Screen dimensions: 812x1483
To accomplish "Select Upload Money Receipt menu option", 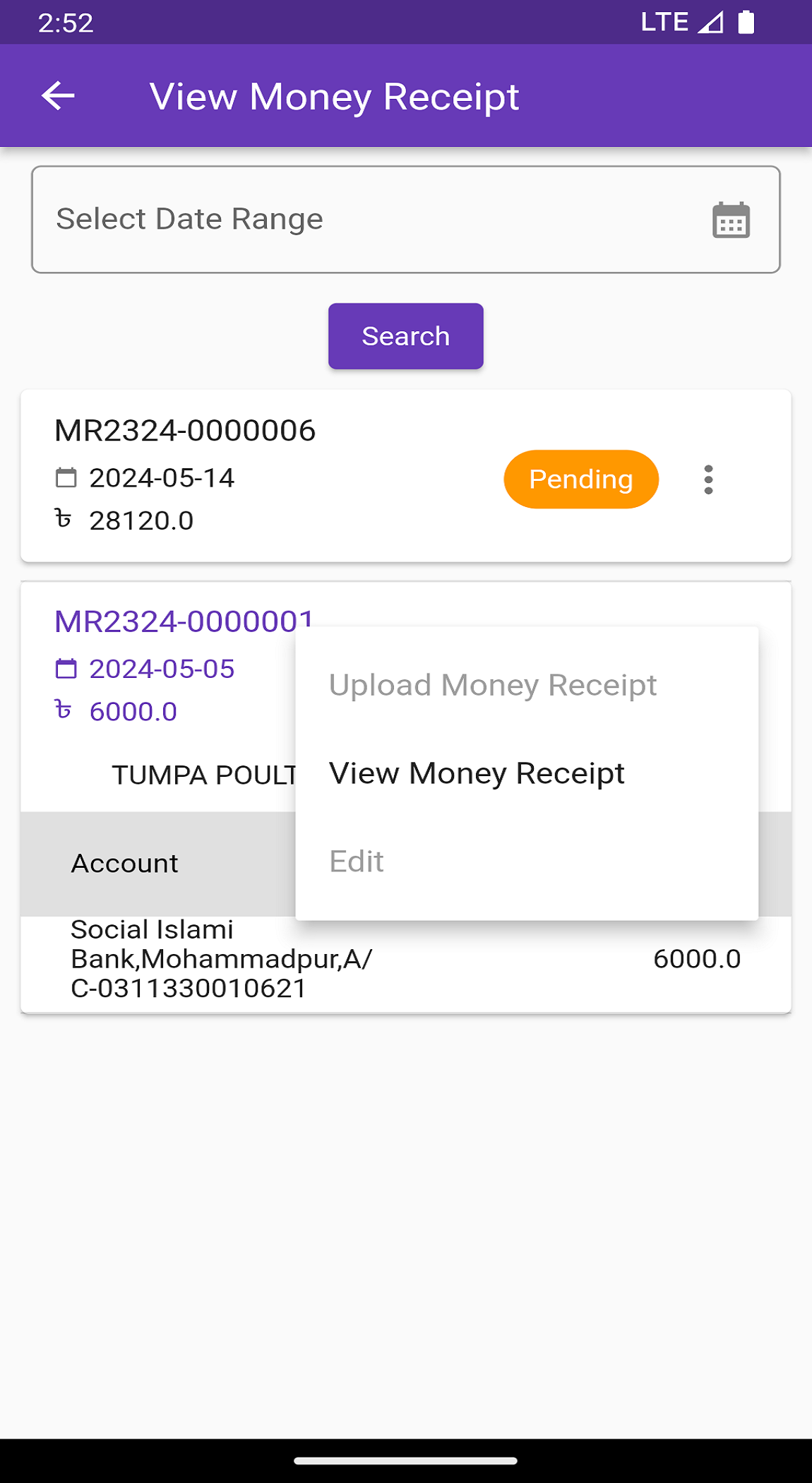I will point(493,685).
